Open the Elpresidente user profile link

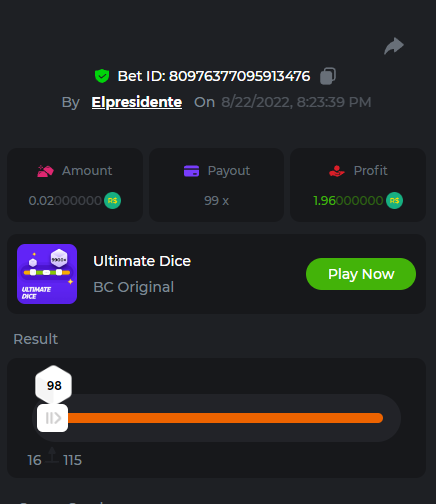click(x=137, y=102)
